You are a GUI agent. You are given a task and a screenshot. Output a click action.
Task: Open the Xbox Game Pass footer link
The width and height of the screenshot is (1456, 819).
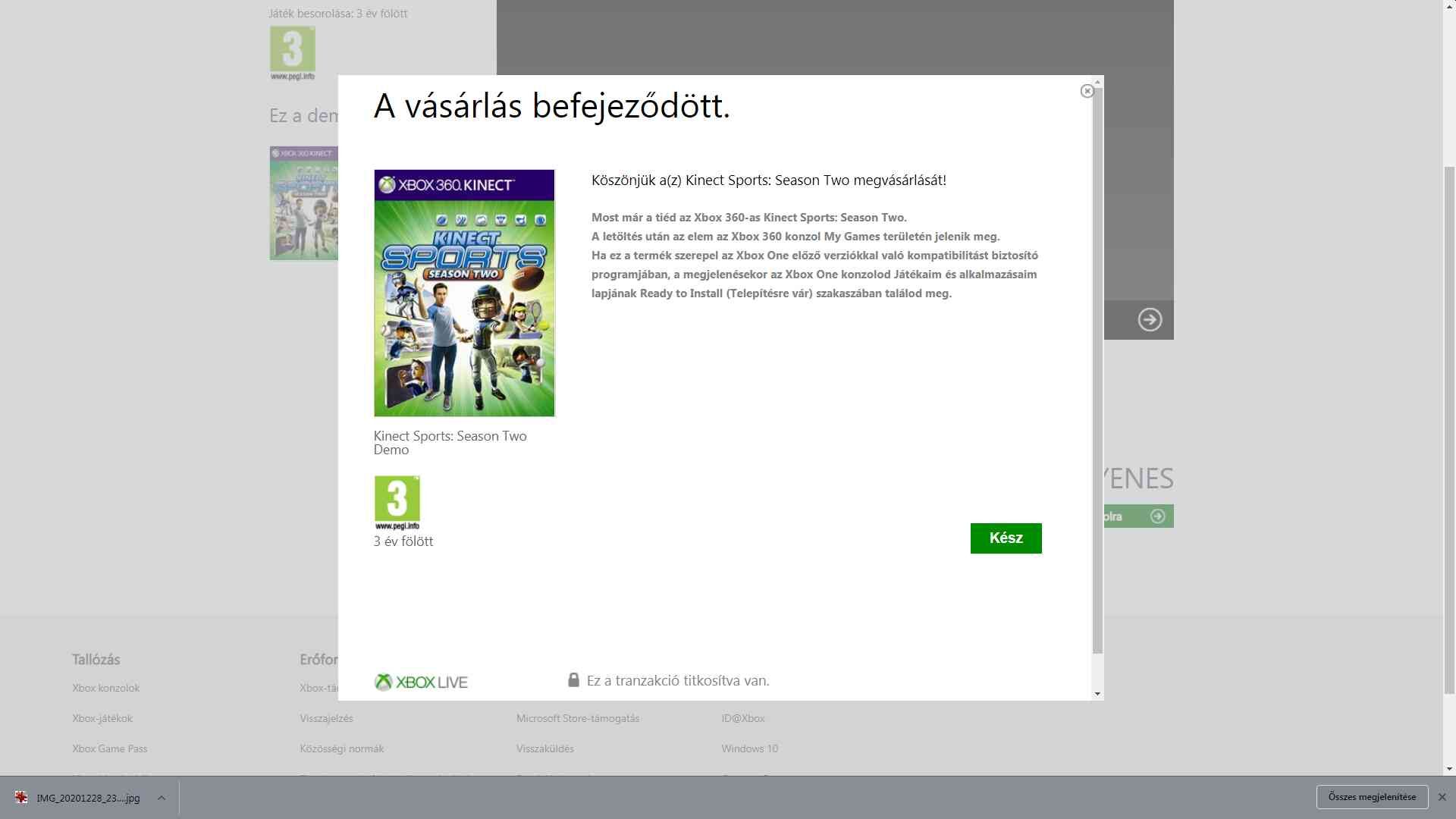(x=110, y=748)
